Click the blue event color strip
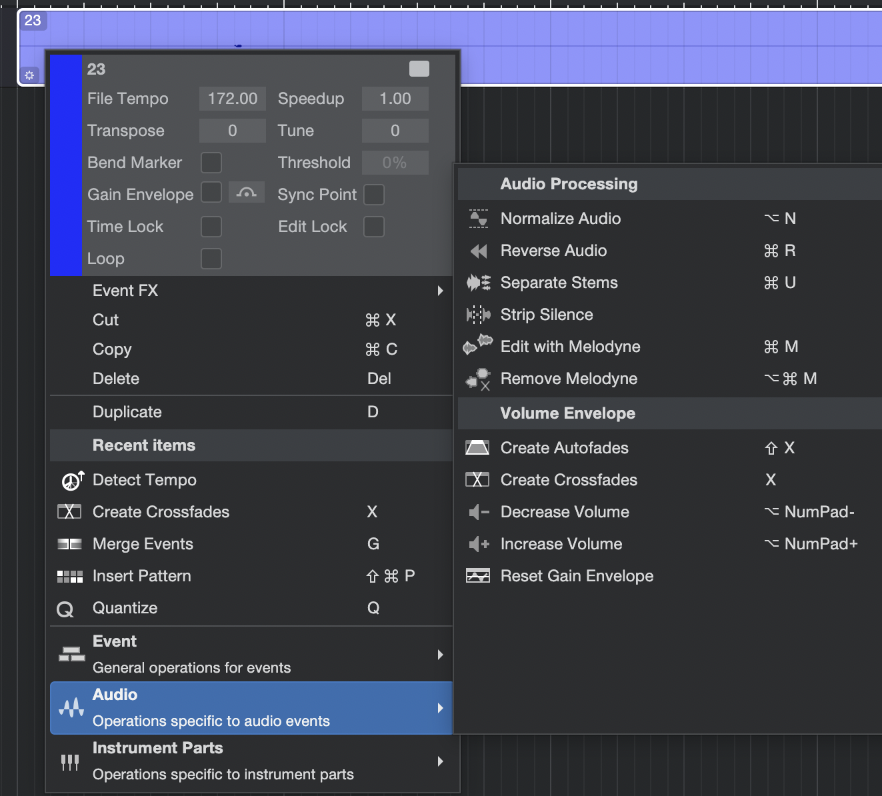 (x=65, y=165)
